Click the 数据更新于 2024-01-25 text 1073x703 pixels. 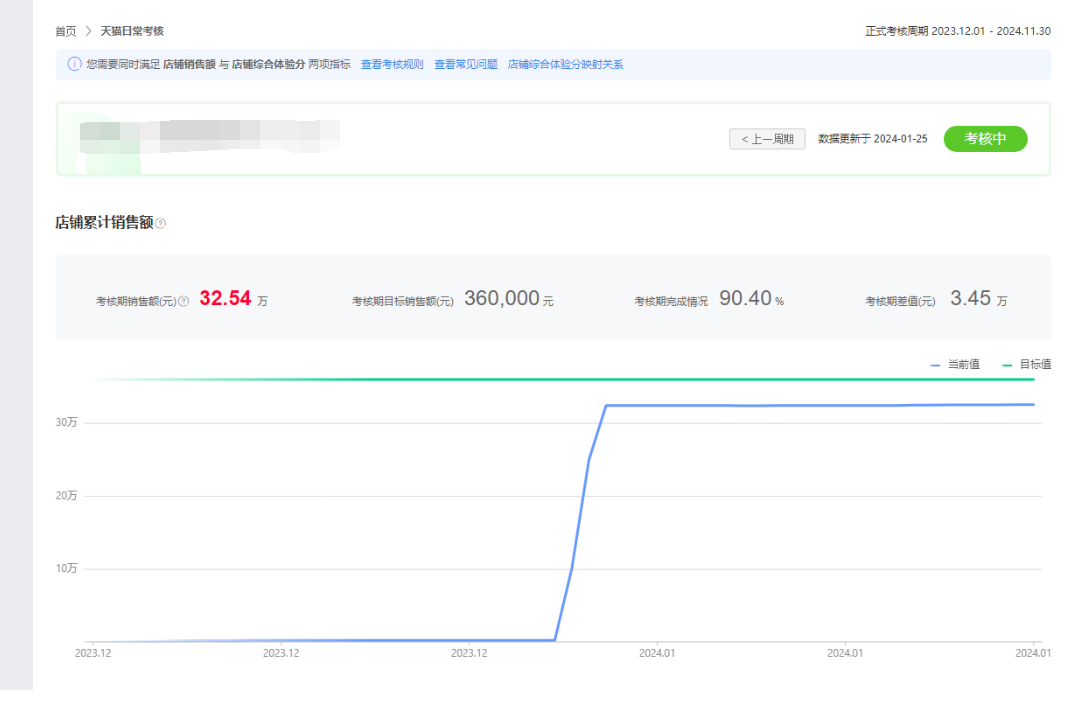(872, 139)
